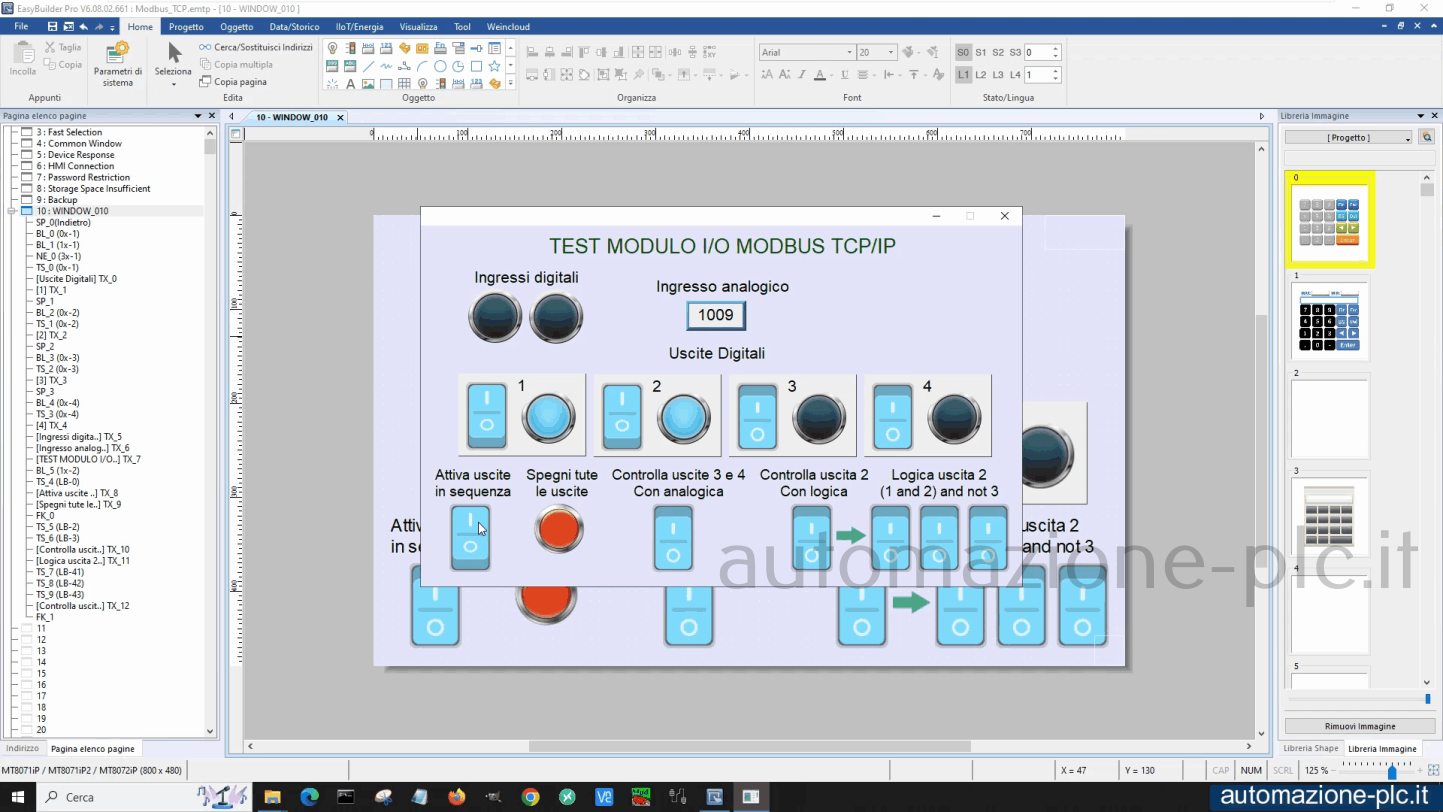Viewport: 1443px width, 812px height.
Task: Switch to the Data/Storico ribbon tab
Action: tap(295, 27)
